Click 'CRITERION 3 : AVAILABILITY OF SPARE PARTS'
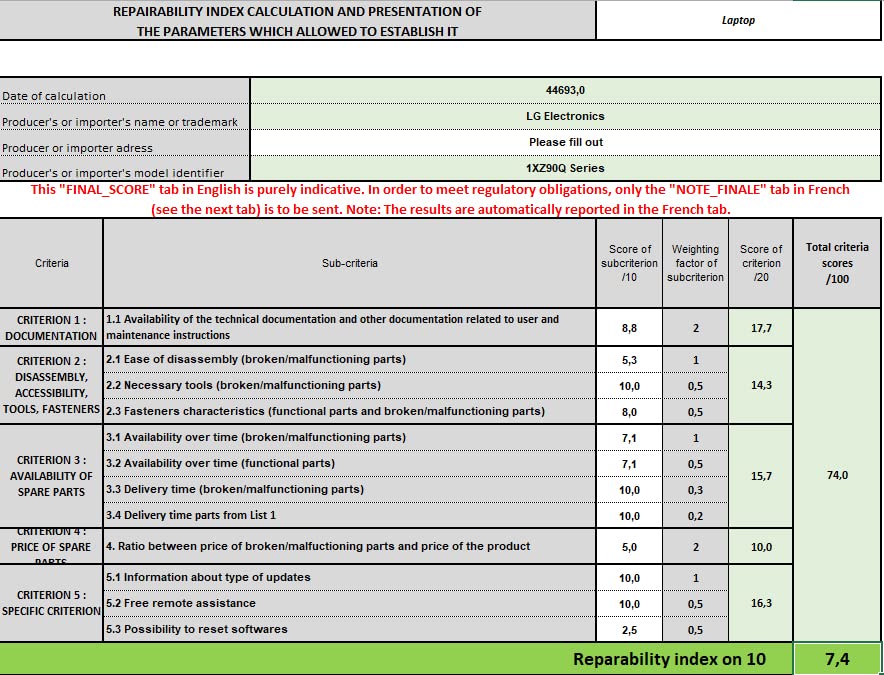 [x=51, y=476]
